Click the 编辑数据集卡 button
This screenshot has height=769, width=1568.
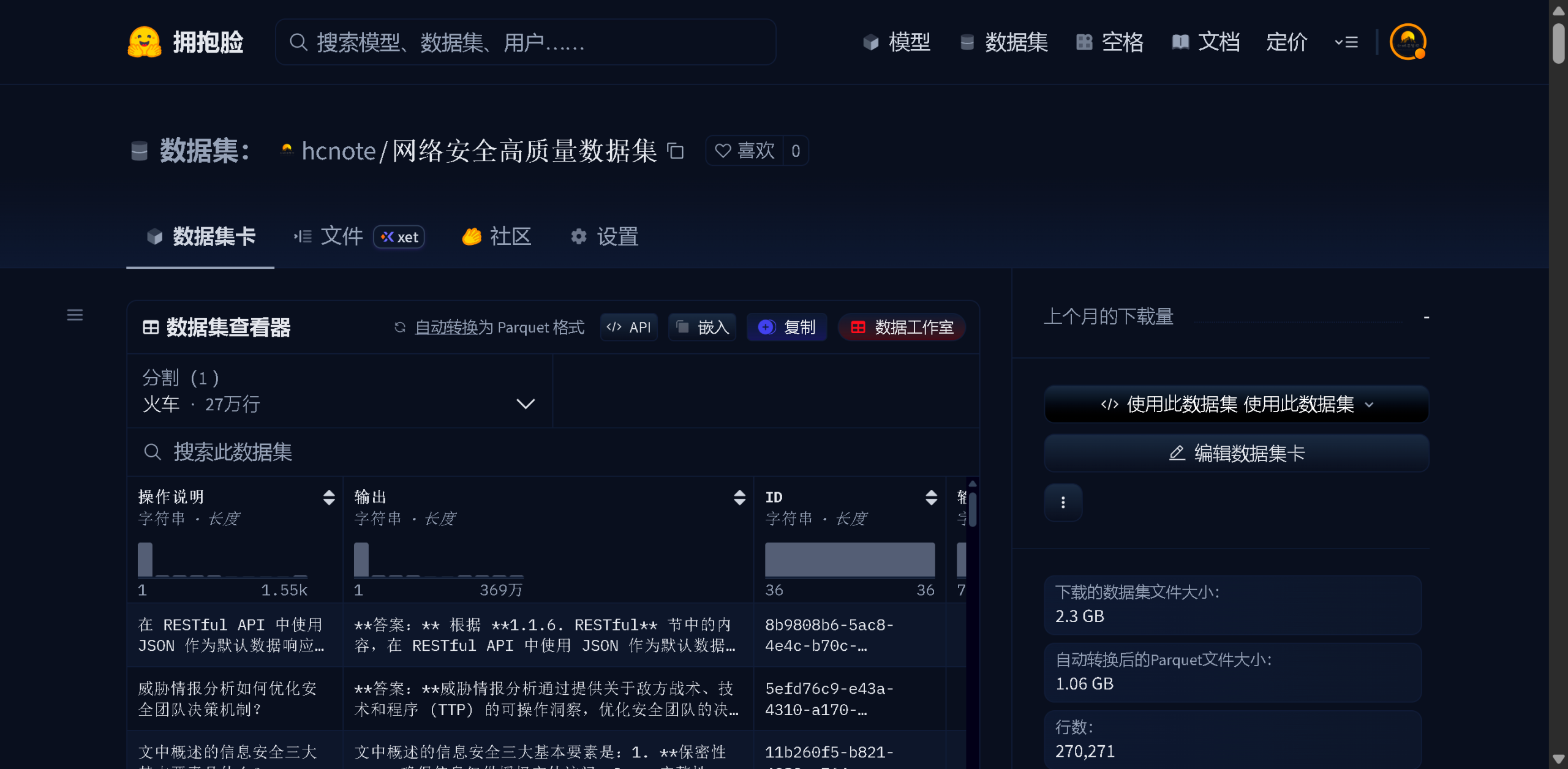[1235, 453]
